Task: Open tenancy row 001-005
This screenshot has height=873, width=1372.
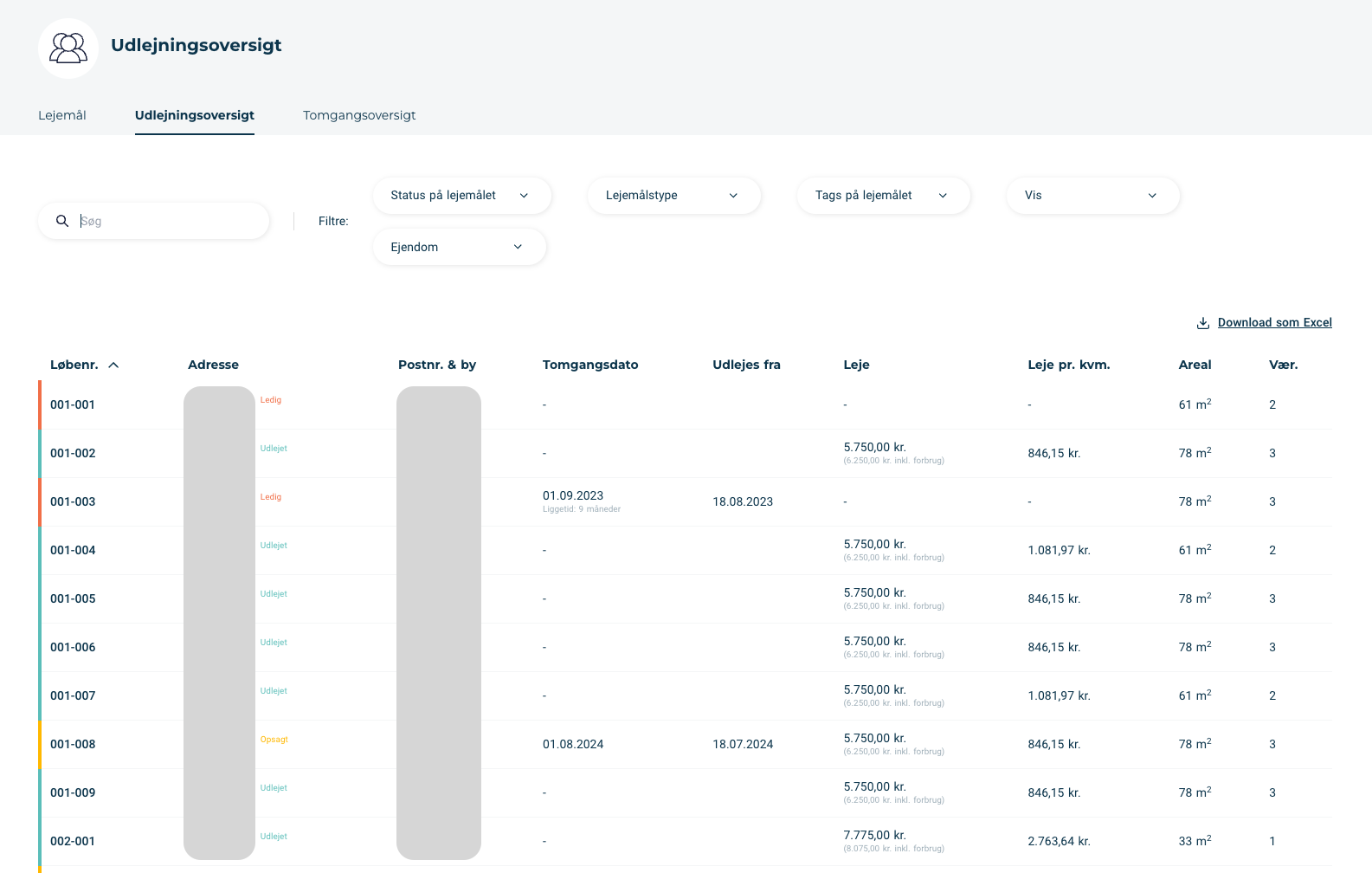Action: point(685,598)
